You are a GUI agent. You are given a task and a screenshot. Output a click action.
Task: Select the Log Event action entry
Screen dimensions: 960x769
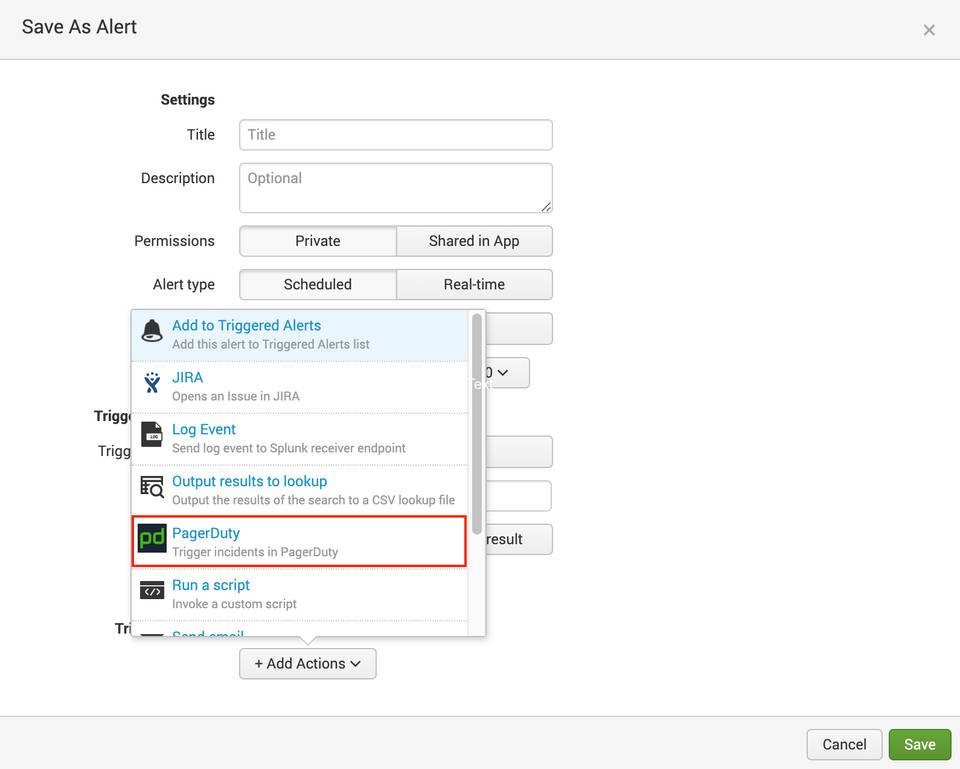point(300,437)
